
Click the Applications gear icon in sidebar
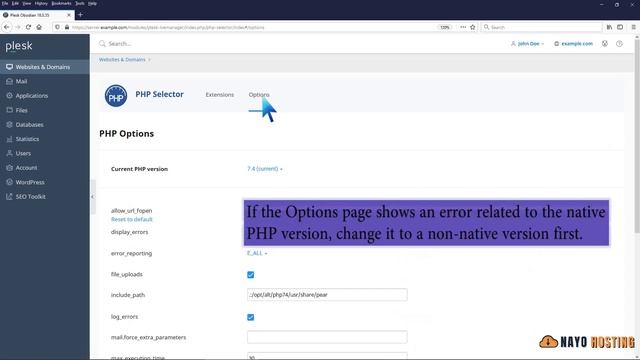click(x=9, y=96)
